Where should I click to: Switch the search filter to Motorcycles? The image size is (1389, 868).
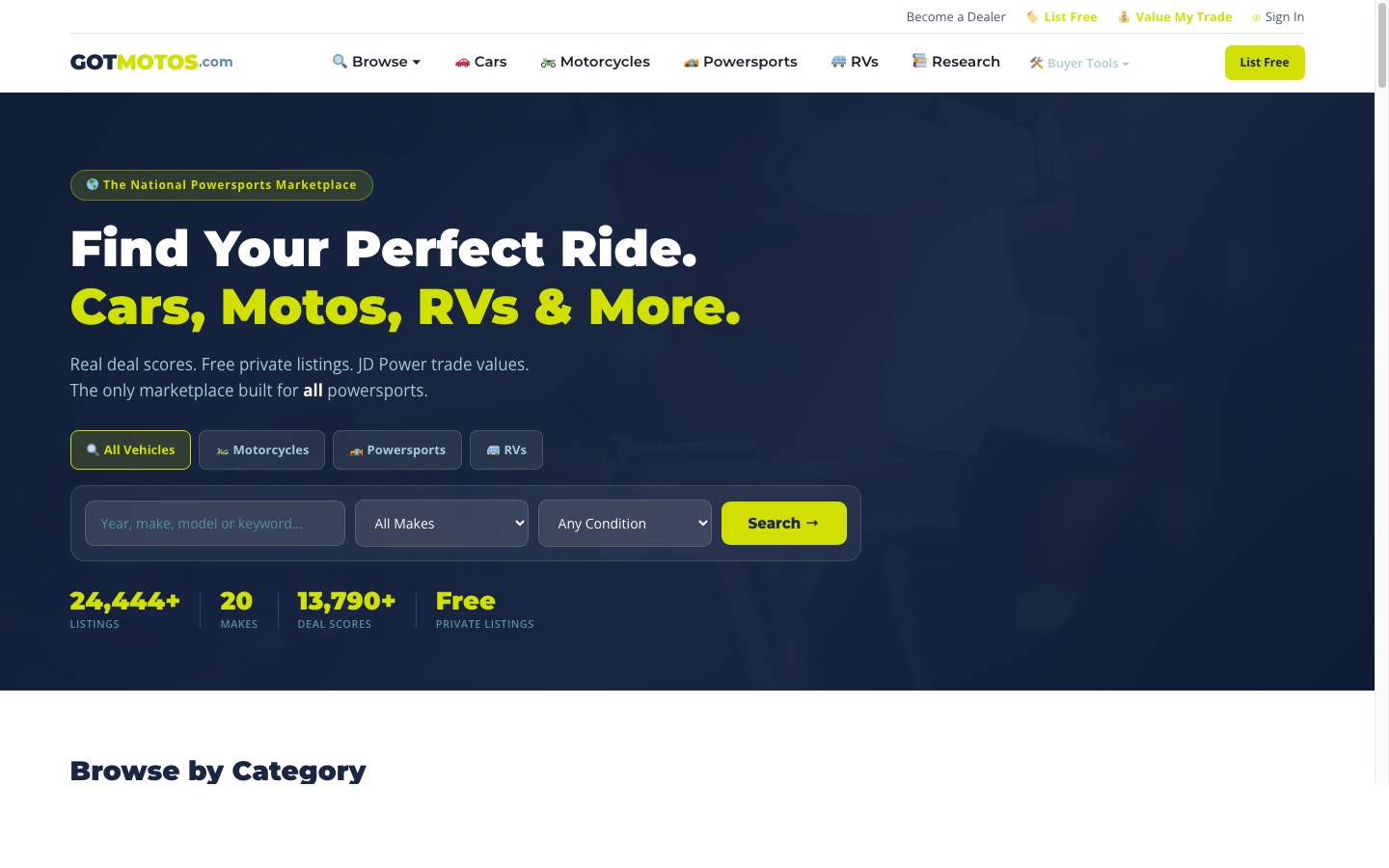click(261, 450)
